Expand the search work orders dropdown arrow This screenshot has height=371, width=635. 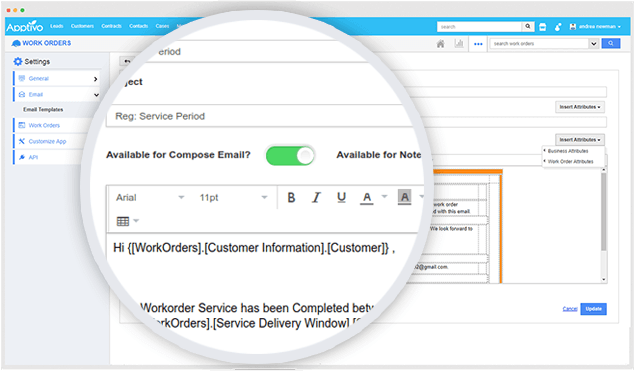tap(594, 43)
